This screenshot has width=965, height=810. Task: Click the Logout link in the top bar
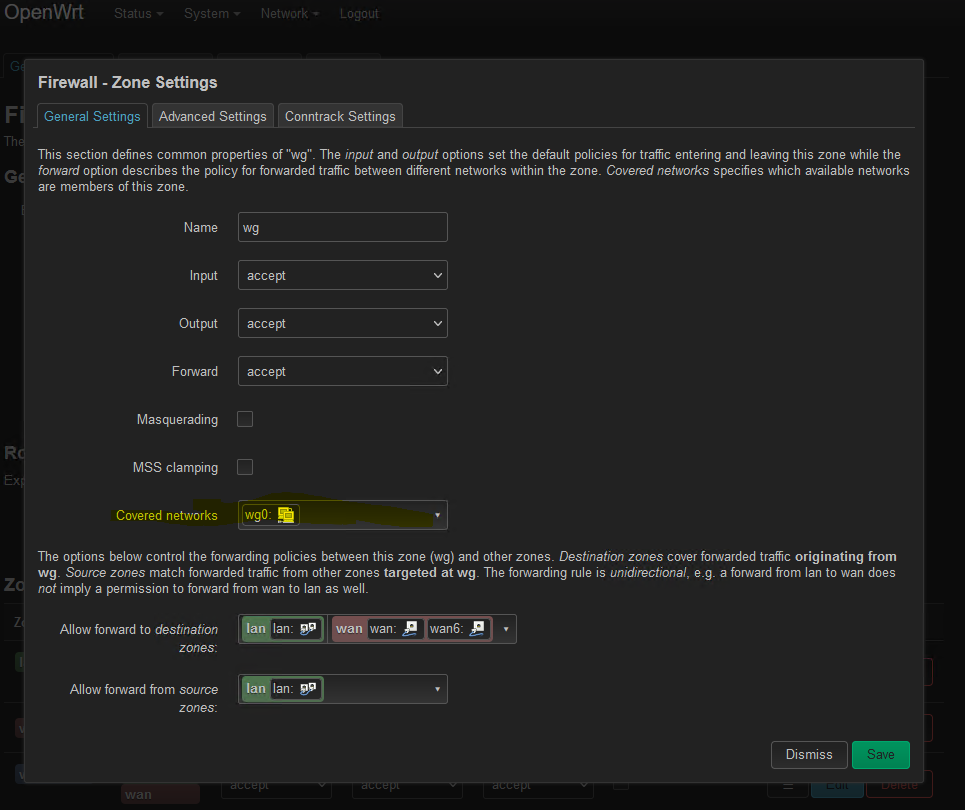point(359,14)
